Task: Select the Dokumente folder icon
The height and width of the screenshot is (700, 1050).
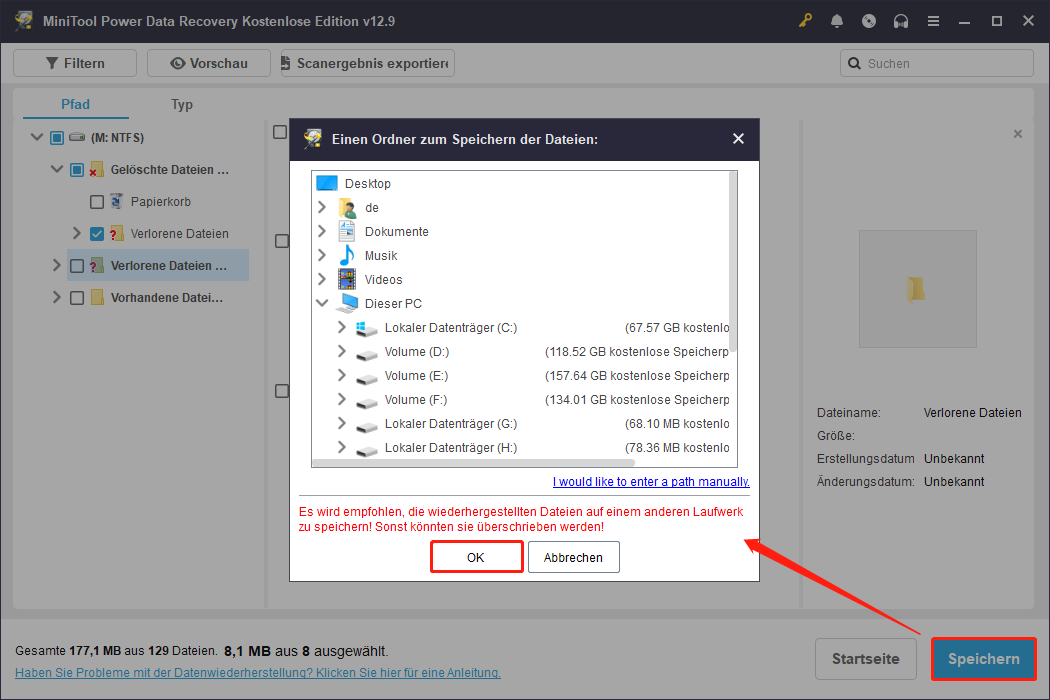Action: pos(347,232)
